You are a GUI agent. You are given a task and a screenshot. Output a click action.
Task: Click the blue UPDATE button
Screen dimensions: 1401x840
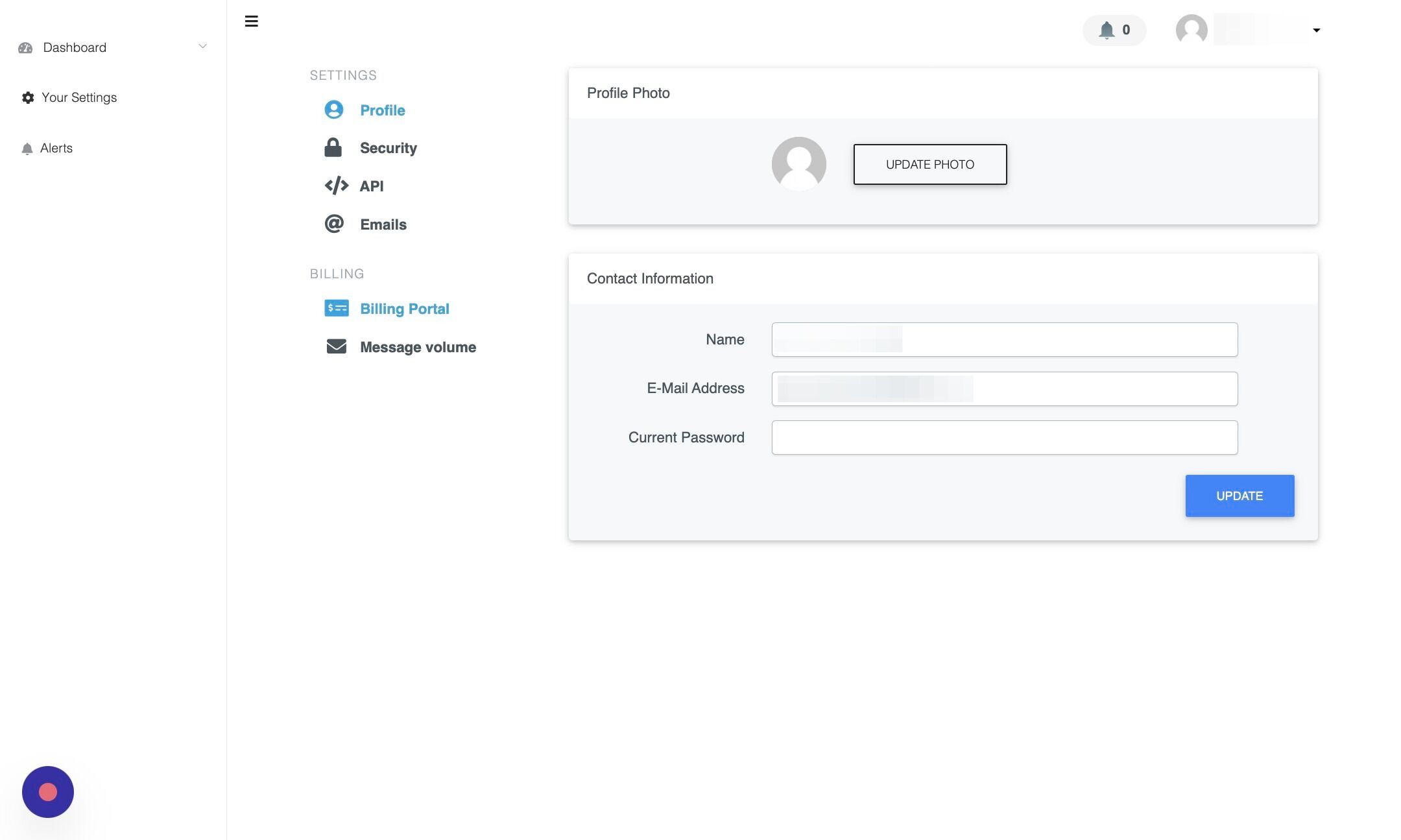point(1239,496)
